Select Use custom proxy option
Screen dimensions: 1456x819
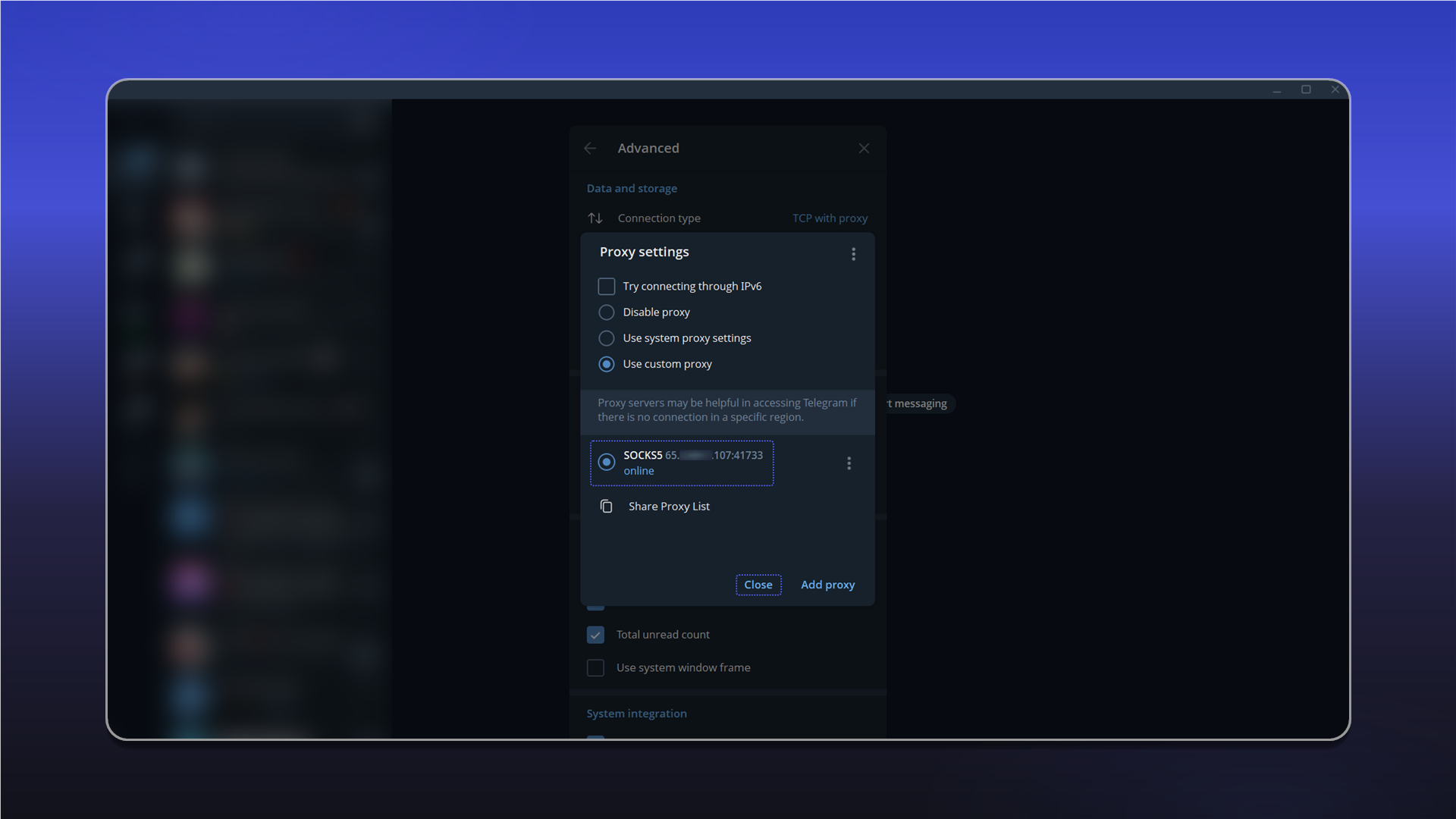click(x=607, y=364)
